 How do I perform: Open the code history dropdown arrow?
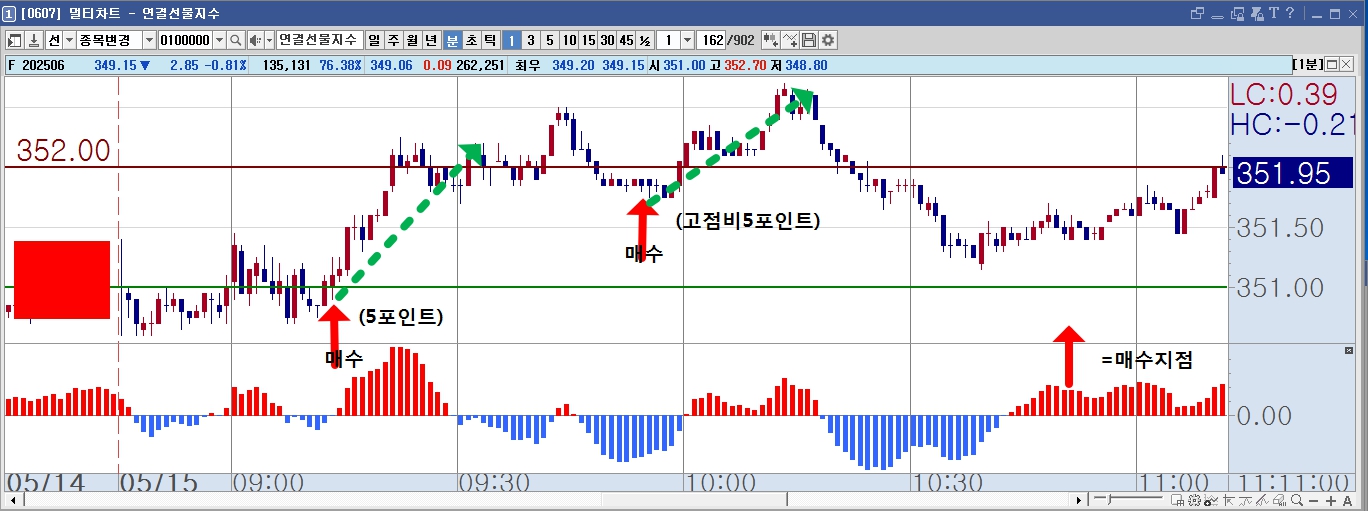click(219, 40)
